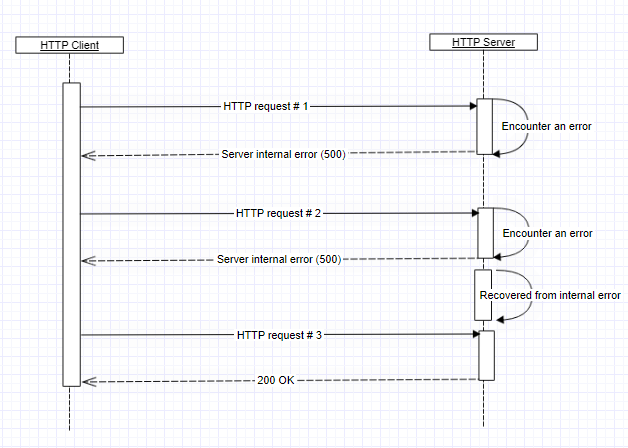Select first Server internal error (500) label
This screenshot has width=628, height=448.
click(x=283, y=154)
